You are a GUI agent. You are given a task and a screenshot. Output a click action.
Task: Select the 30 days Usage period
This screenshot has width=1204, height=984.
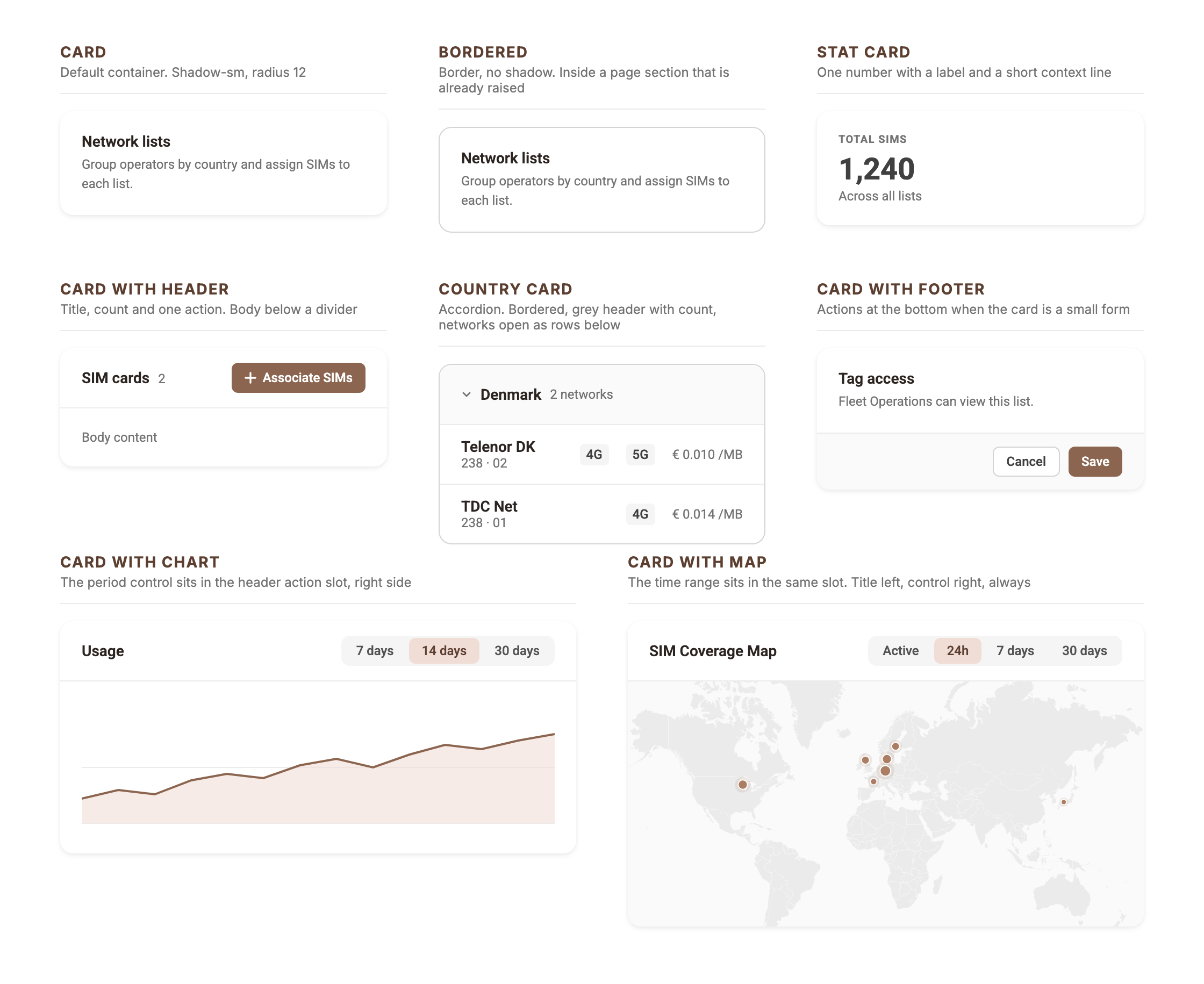(517, 651)
